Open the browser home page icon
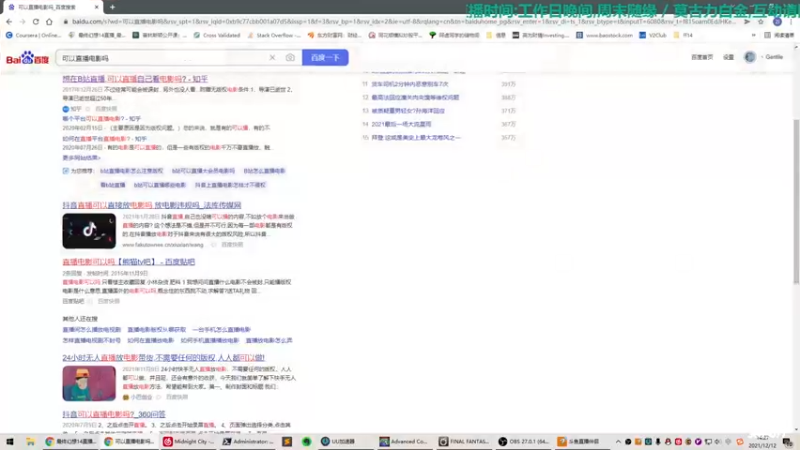800x450 pixels. pos(49,21)
